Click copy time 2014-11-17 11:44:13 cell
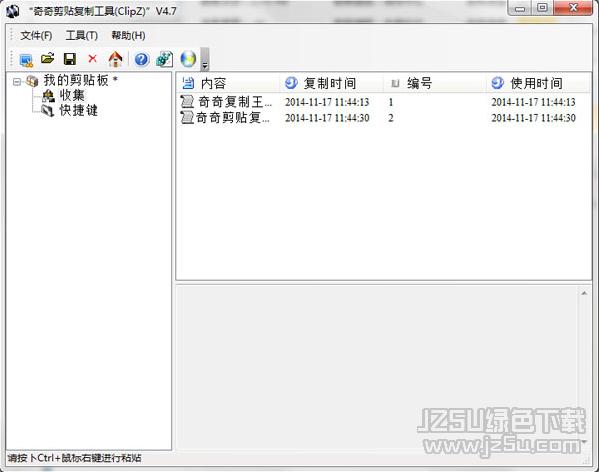The image size is (599, 472). point(327,102)
